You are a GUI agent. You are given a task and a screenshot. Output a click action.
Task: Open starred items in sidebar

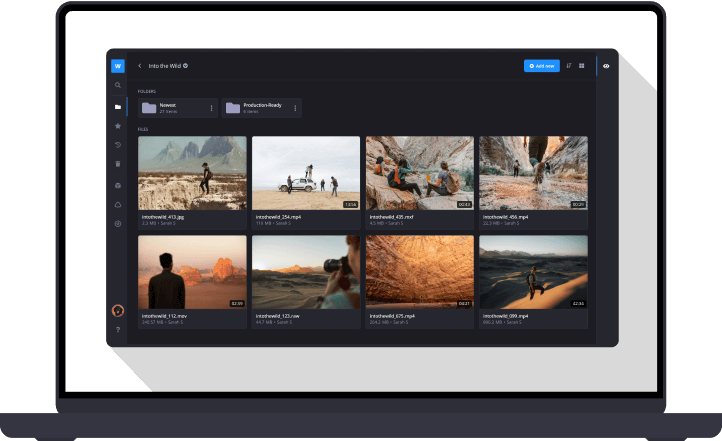point(118,126)
